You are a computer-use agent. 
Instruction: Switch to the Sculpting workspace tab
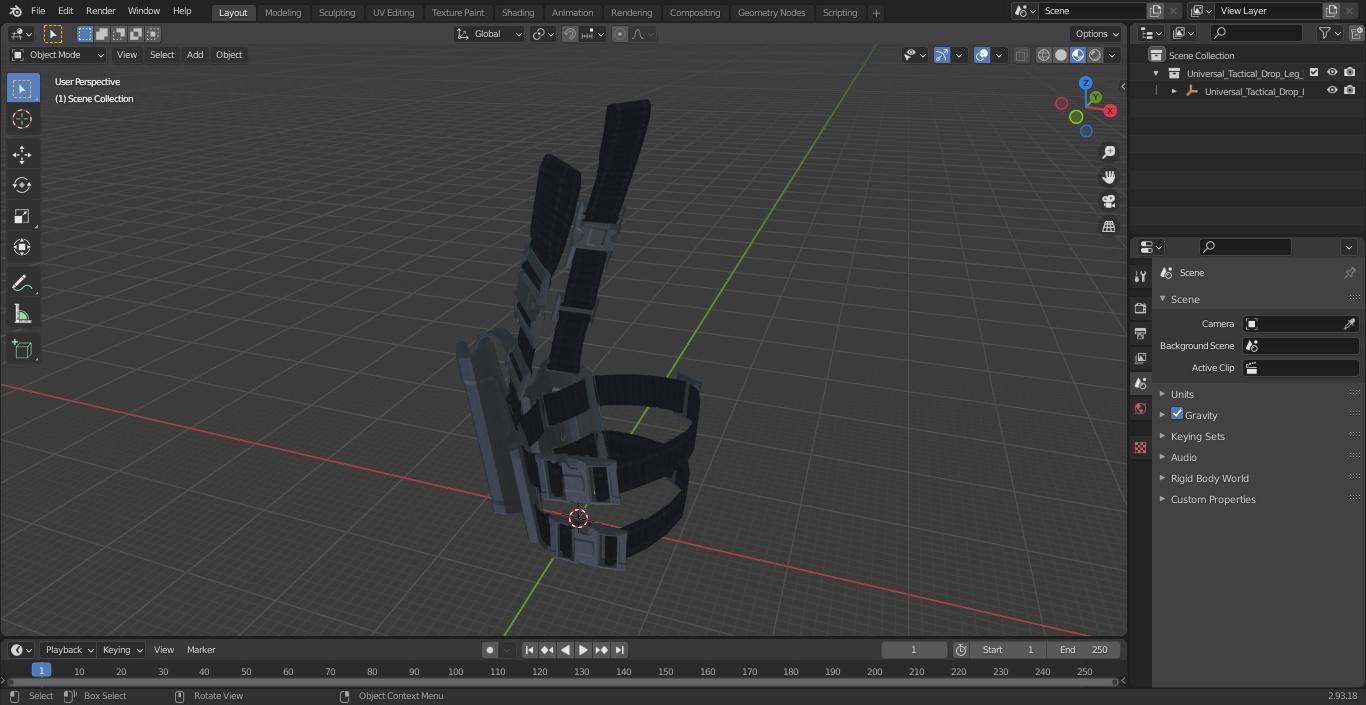336,12
